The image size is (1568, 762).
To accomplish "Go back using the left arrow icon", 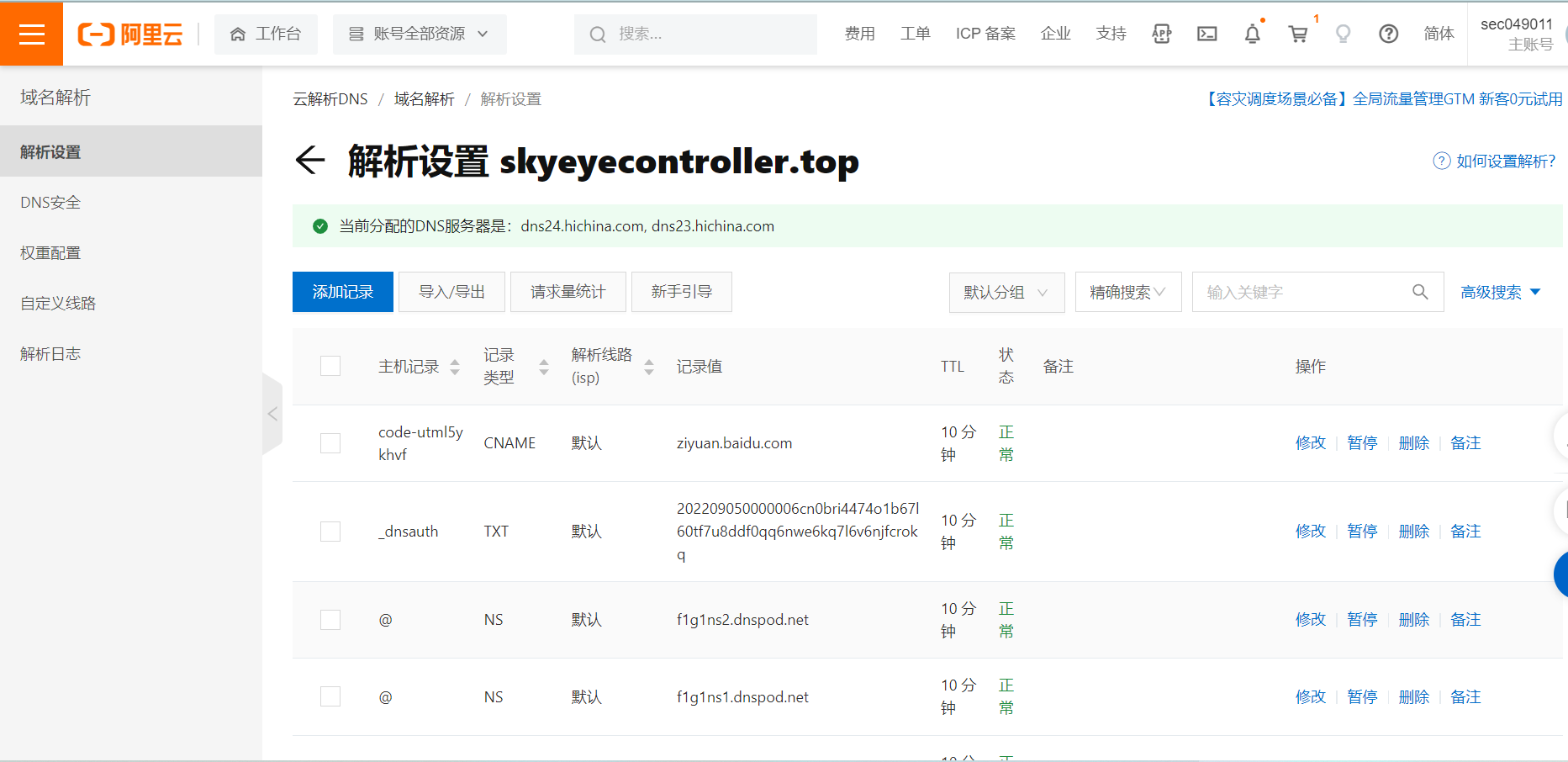I will [x=310, y=160].
